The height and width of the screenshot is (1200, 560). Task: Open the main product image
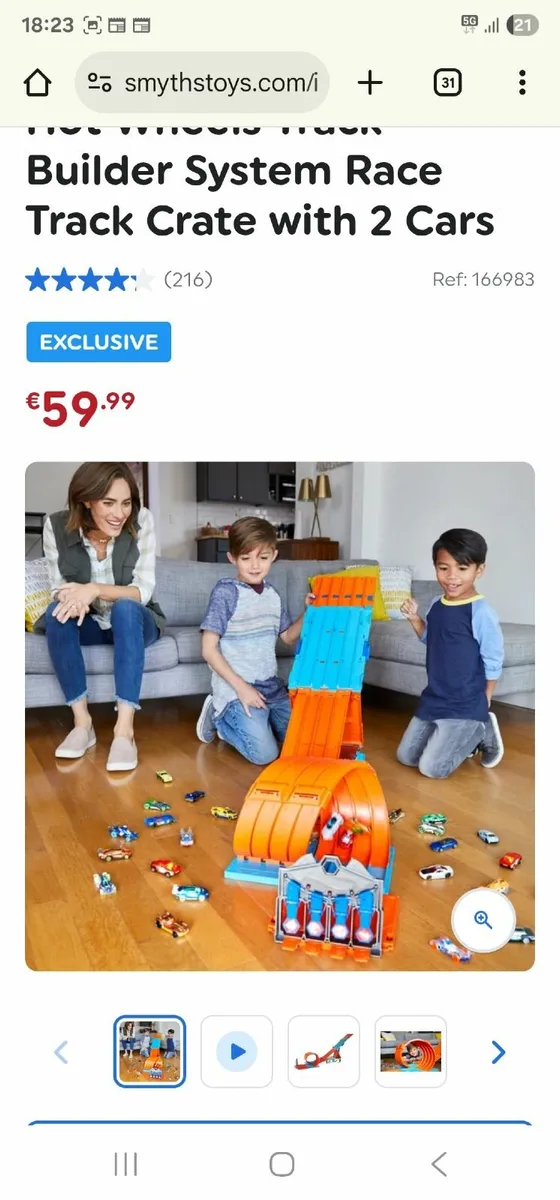tap(280, 716)
